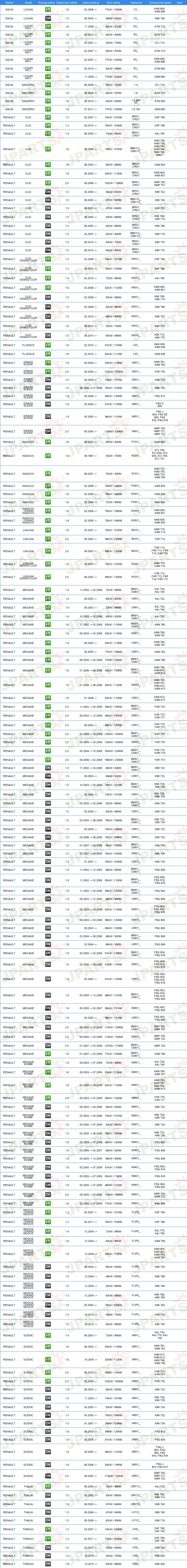Click petrol icon in Sandero K7J 710 row
187x1568 pixels.
coord(48,85)
